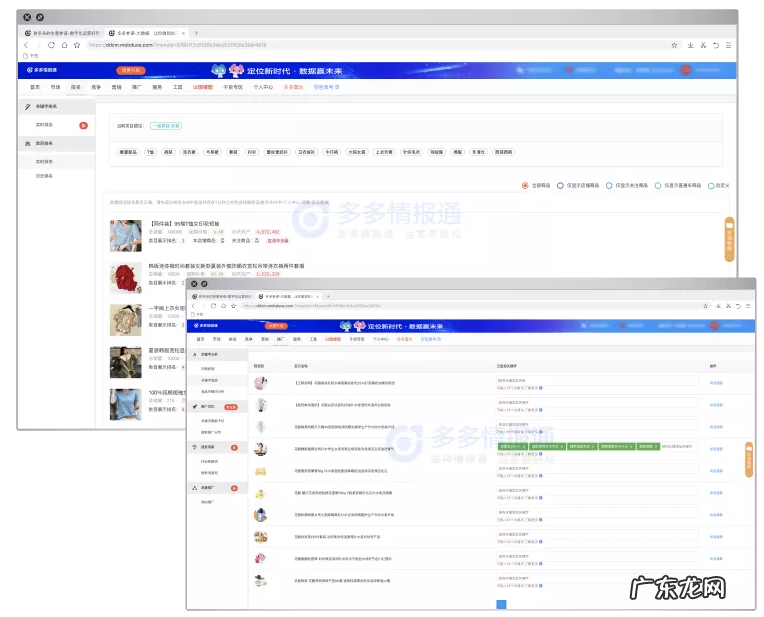Select the 仅显示直通车商品 radio option
Image resolution: width=764 pixels, height=617 pixels.
[x=658, y=186]
